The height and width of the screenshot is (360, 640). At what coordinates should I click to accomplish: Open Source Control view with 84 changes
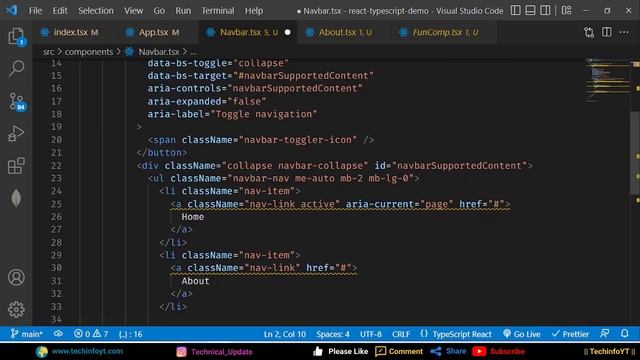[x=16, y=101]
